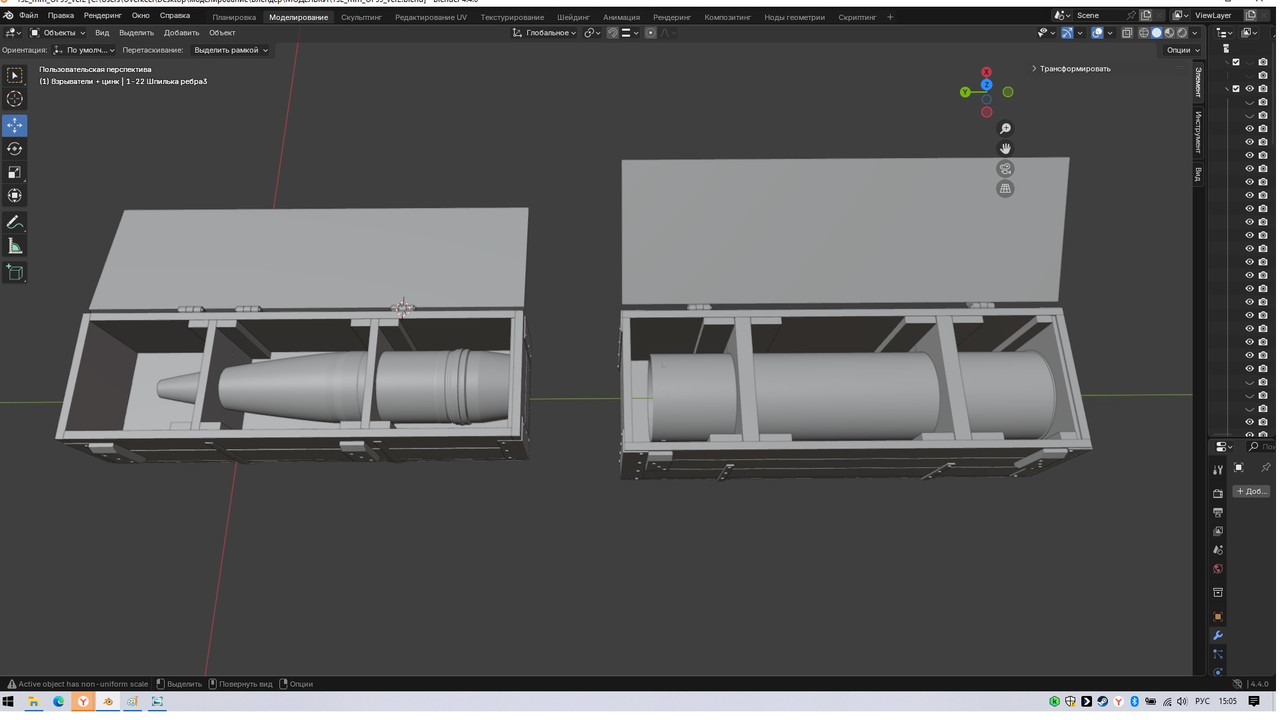Choose the Move tool in toolbar
This screenshot has height=720, width=1280.
14,125
